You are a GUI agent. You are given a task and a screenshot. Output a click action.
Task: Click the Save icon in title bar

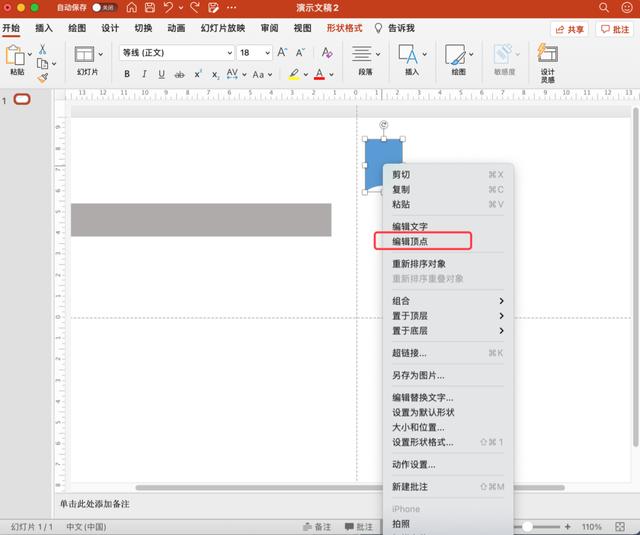(x=150, y=7)
